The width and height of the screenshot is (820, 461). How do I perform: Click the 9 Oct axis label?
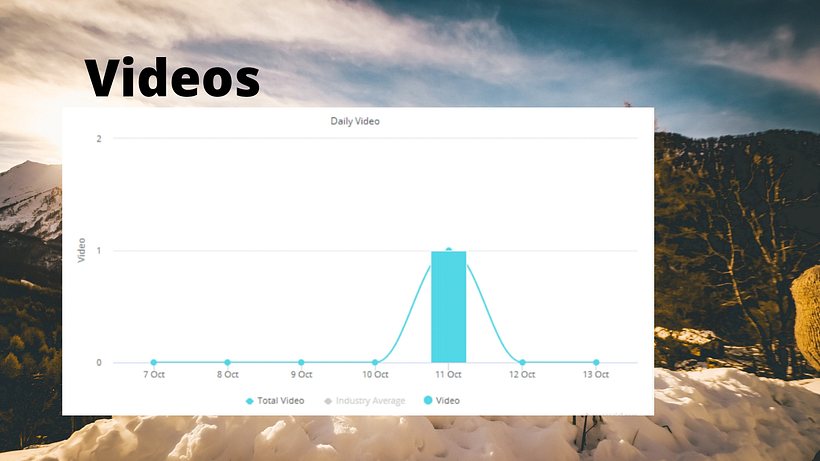(x=302, y=374)
